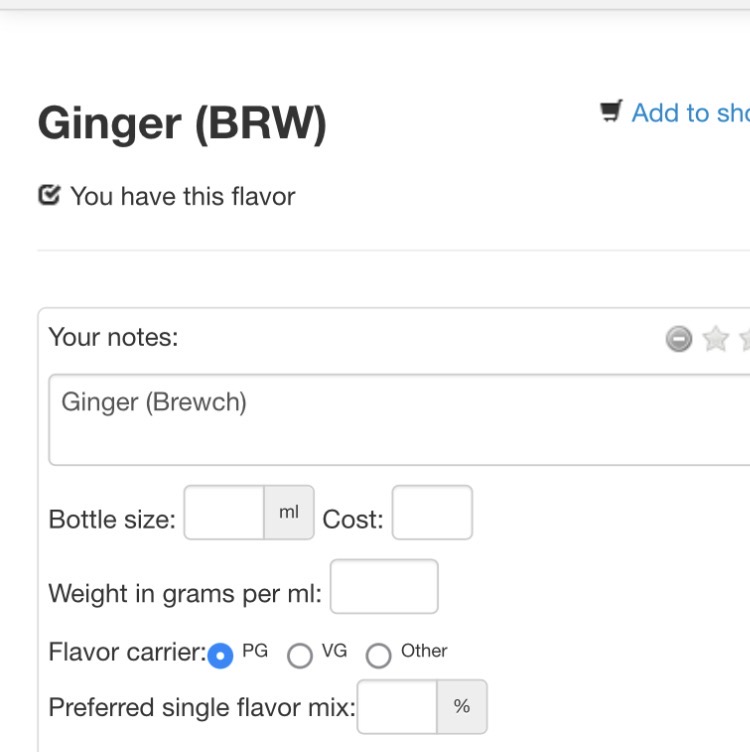Click the shopping cart icon
This screenshot has width=750, height=752.
point(611,112)
